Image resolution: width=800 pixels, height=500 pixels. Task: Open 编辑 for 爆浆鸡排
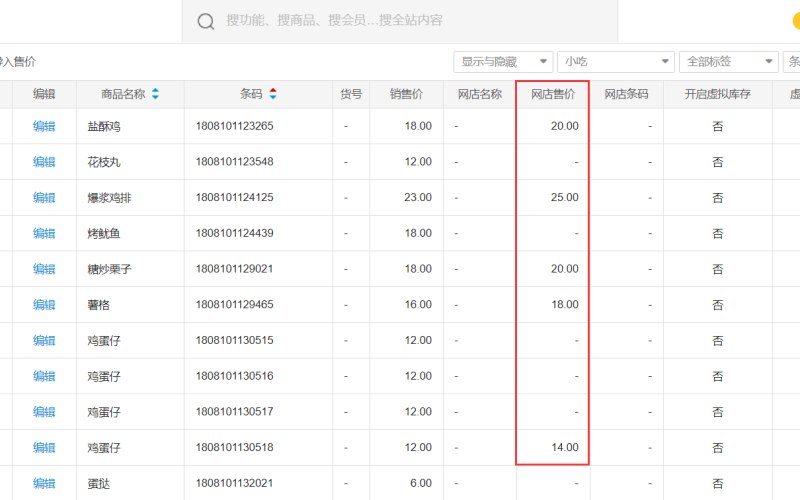44,197
